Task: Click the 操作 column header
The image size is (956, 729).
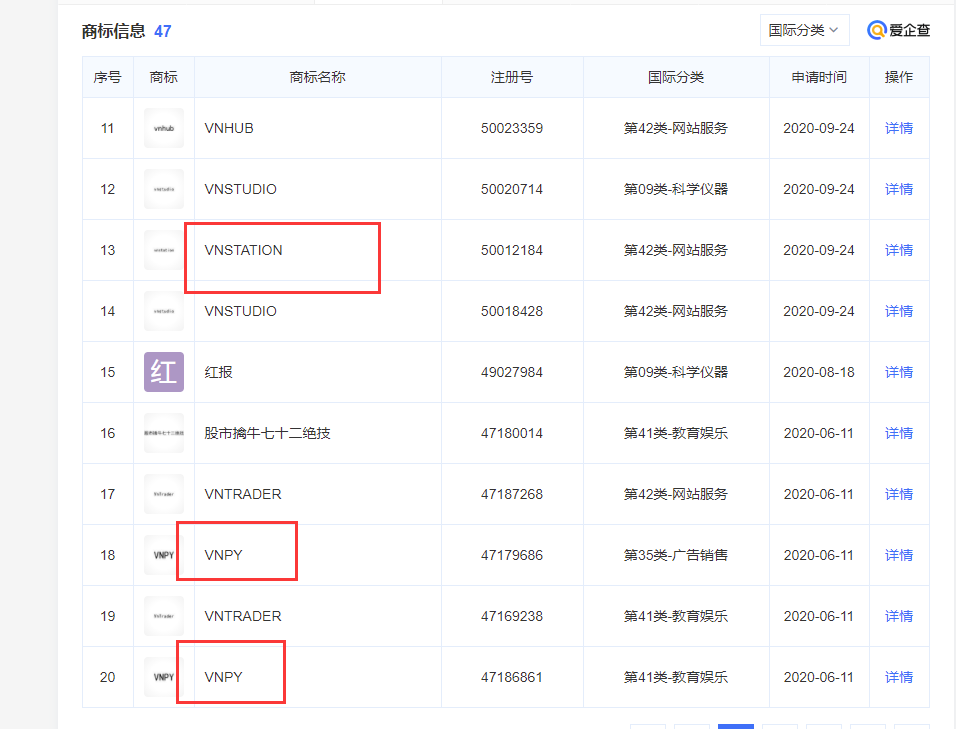Action: 899,77
